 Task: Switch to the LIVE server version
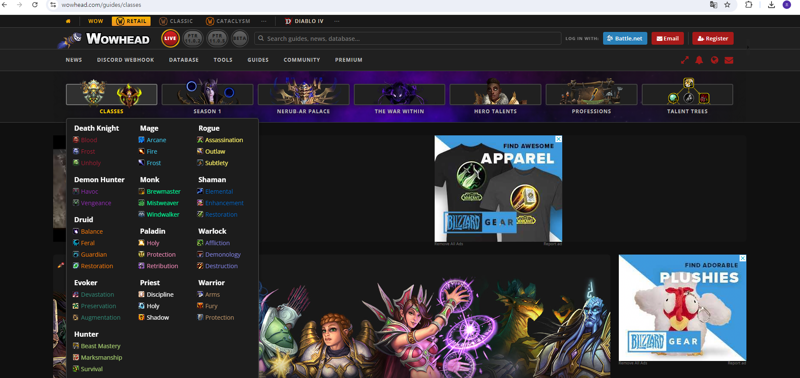click(x=170, y=38)
